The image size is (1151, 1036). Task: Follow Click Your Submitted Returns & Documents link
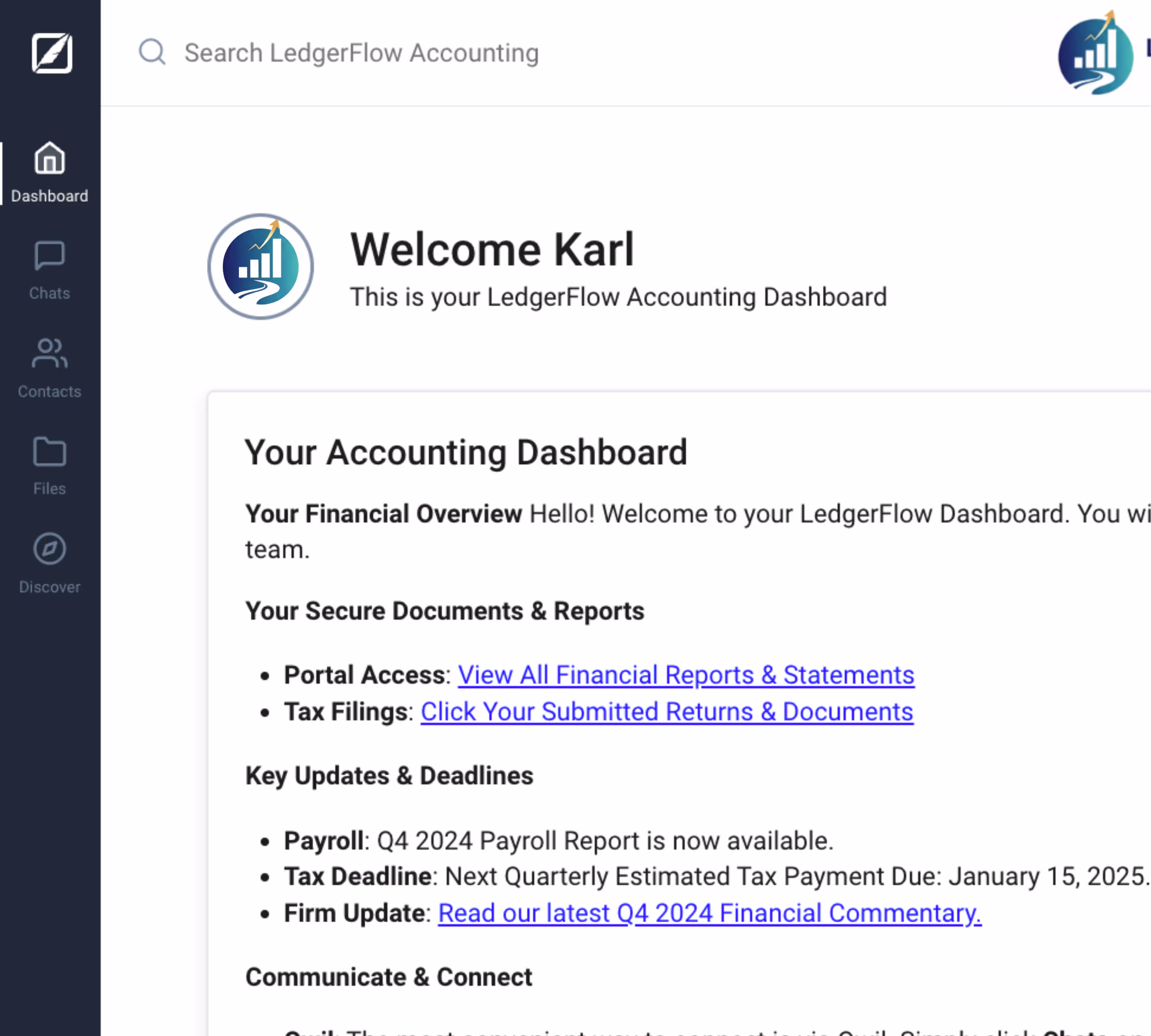coord(667,712)
